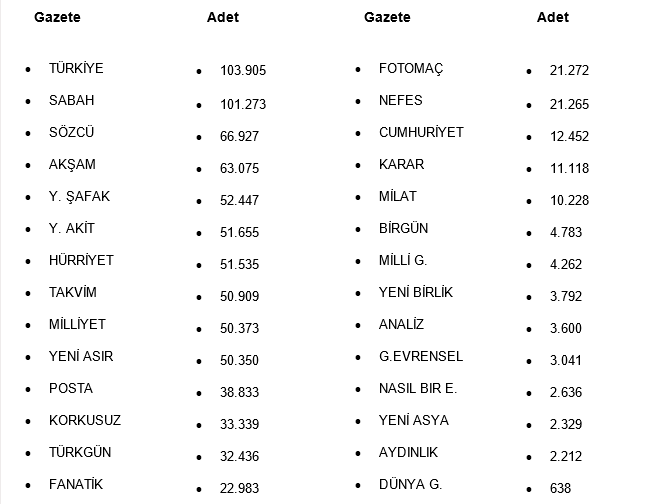The height and width of the screenshot is (504, 661).
Task: Select the AYDINLIK entry
Action: pos(409,453)
